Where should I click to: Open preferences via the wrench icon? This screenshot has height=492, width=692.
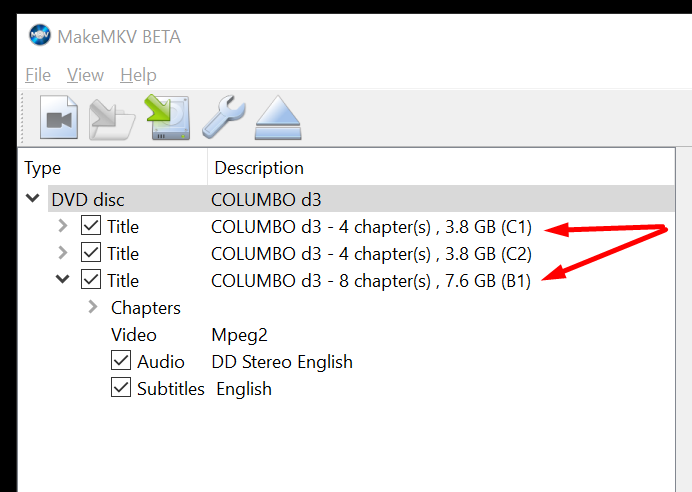point(223,117)
